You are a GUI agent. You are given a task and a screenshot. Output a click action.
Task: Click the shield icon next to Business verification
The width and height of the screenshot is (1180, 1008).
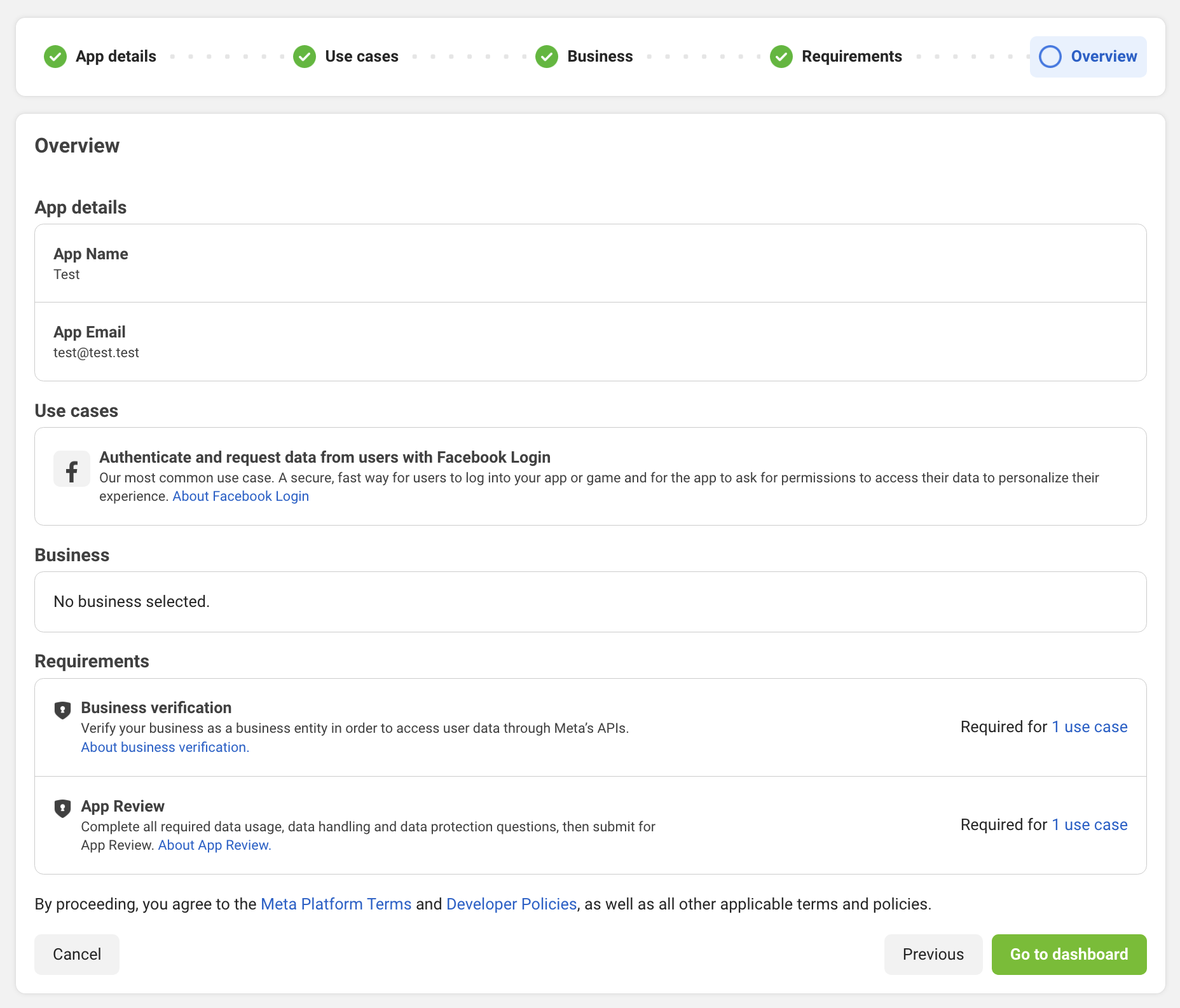(x=62, y=710)
